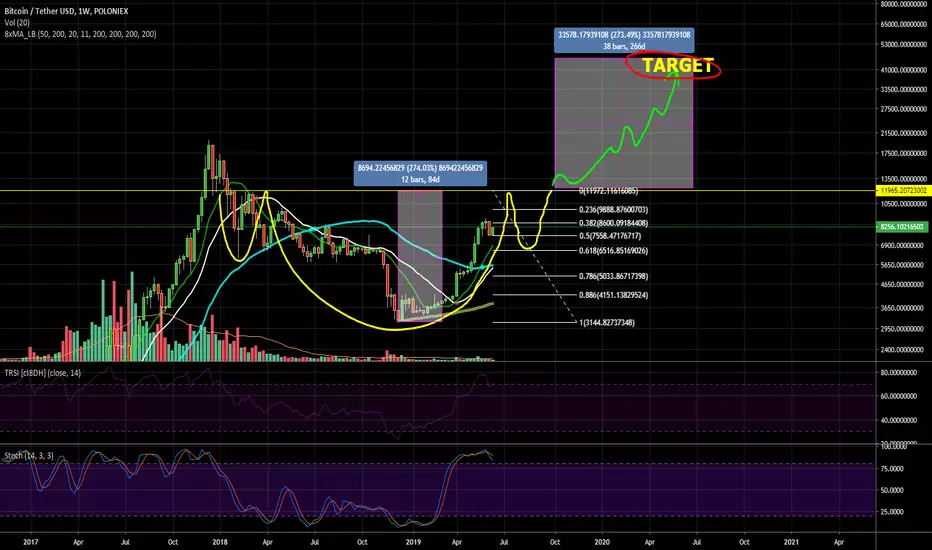Click the 53000 price axis tick
The height and width of the screenshot is (550, 932).
(903, 45)
